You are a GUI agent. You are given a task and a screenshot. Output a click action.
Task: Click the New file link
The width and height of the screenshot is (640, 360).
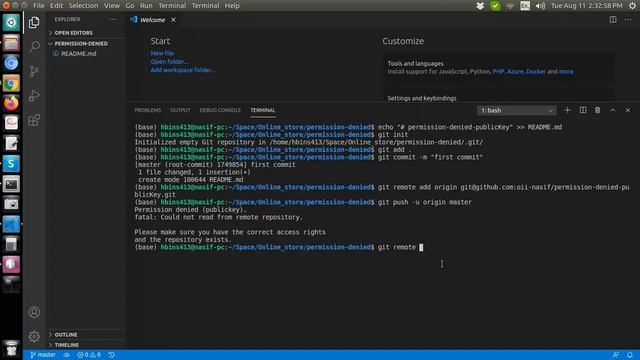pyautogui.click(x=162, y=53)
